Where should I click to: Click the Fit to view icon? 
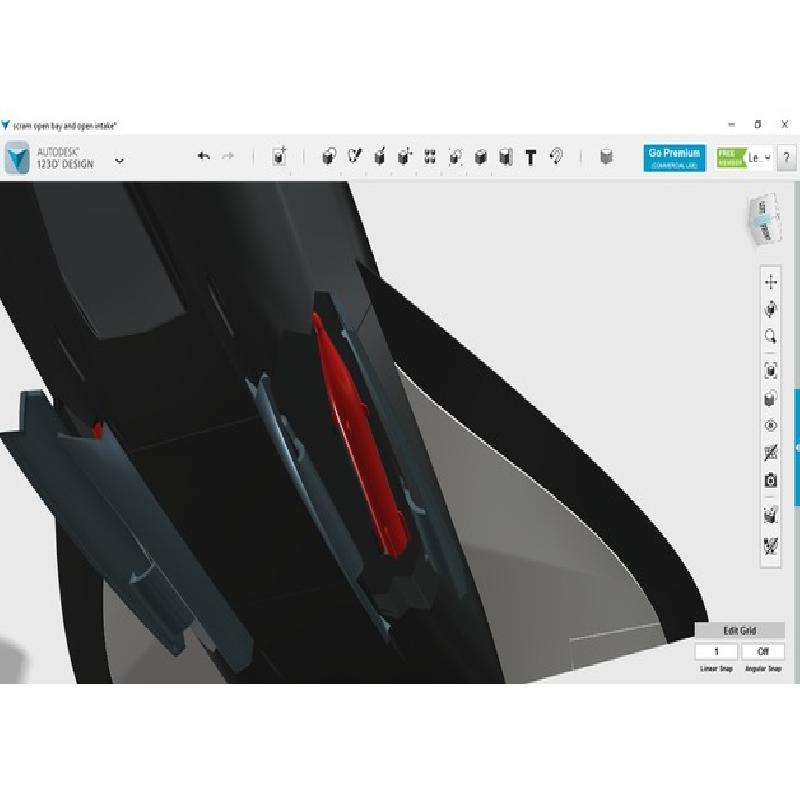(x=771, y=370)
